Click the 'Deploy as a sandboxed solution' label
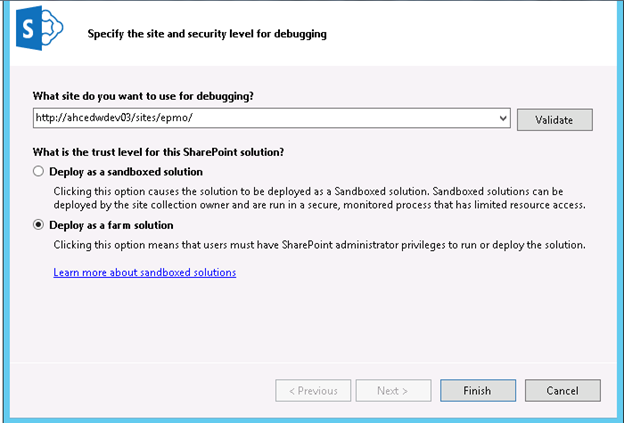Viewport: 624px width, 423px height. coord(126,172)
